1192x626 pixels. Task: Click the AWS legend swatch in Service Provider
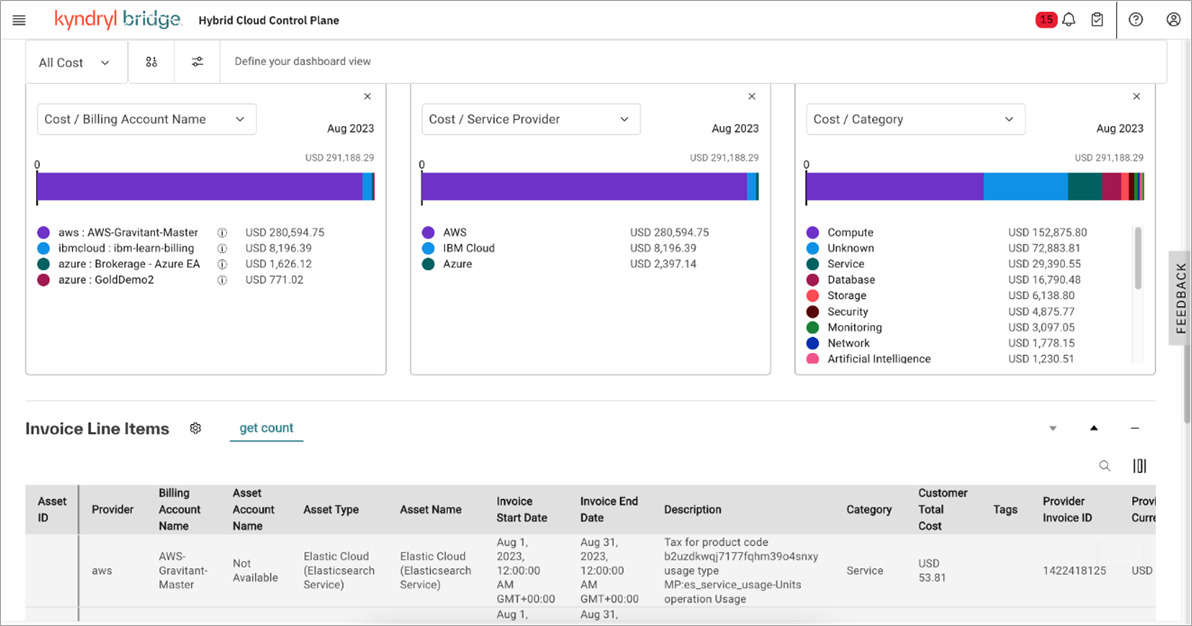point(428,233)
